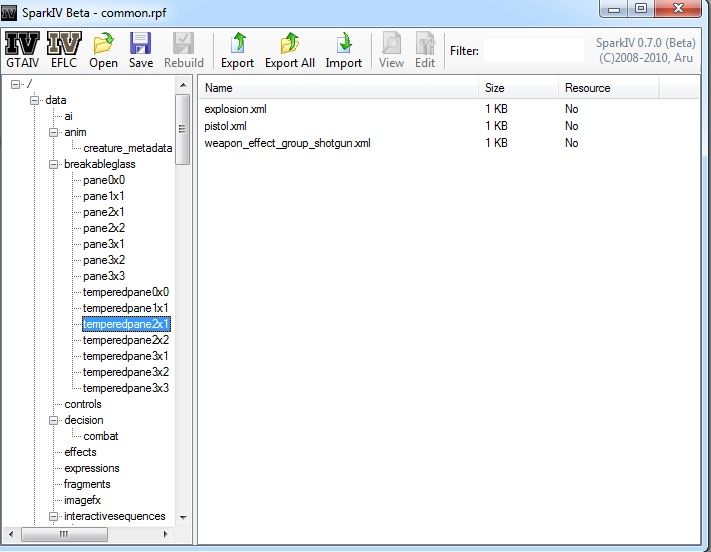Collapse the data folder node
Viewport: 711px width, 552px height.
(34, 100)
